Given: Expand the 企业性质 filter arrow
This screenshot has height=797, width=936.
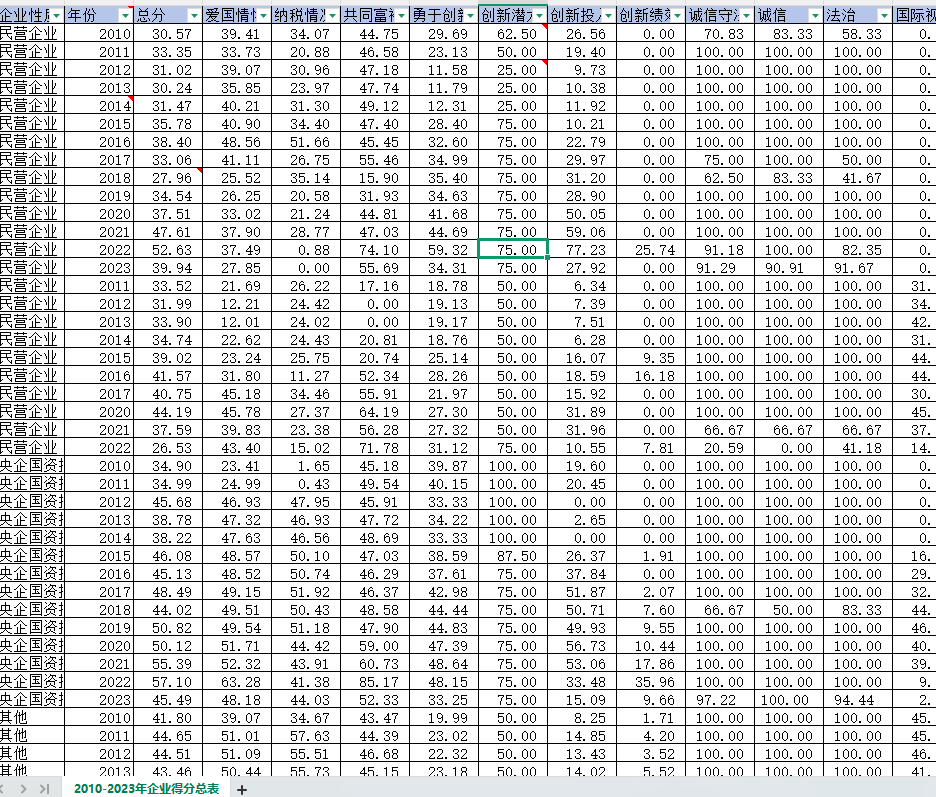Looking at the screenshot, I should coord(56,16).
